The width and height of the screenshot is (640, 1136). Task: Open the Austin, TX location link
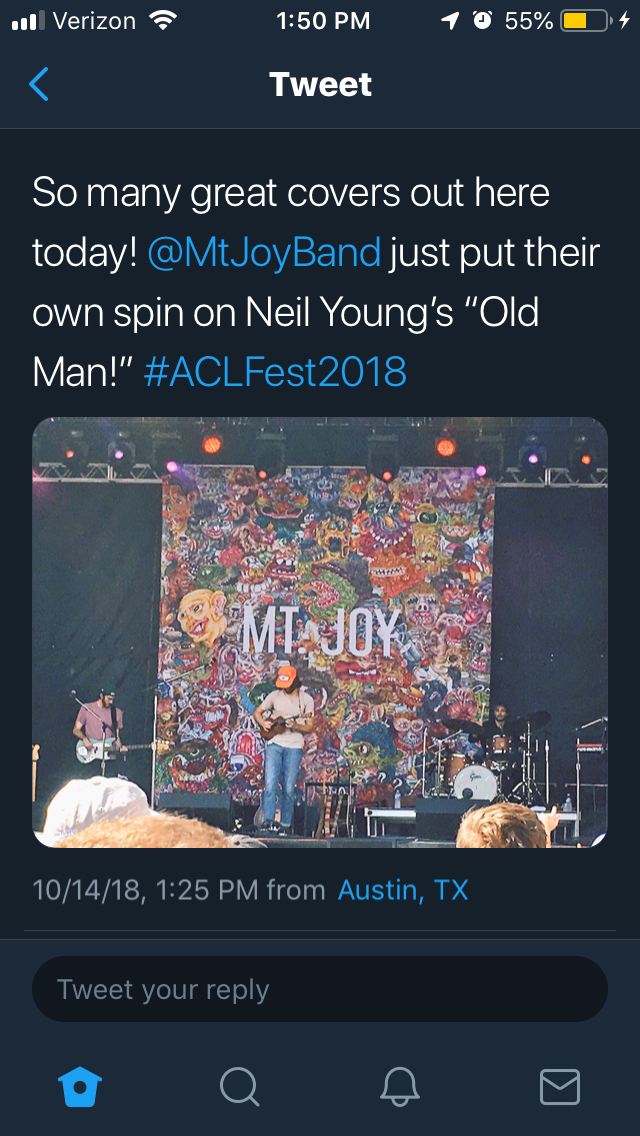(403, 889)
